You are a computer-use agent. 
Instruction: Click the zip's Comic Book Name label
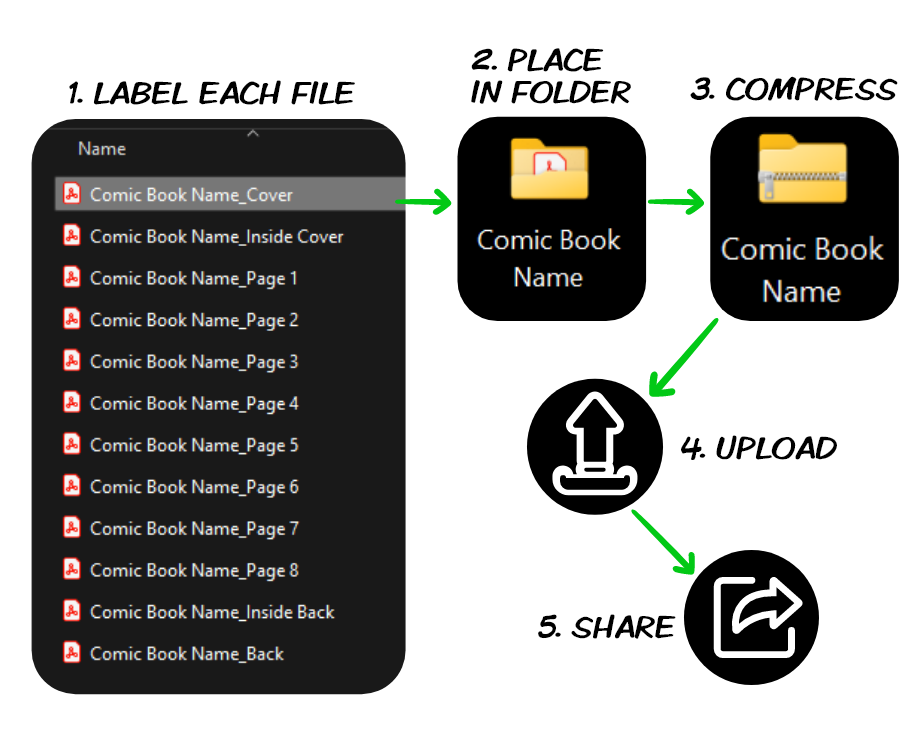[x=802, y=270]
